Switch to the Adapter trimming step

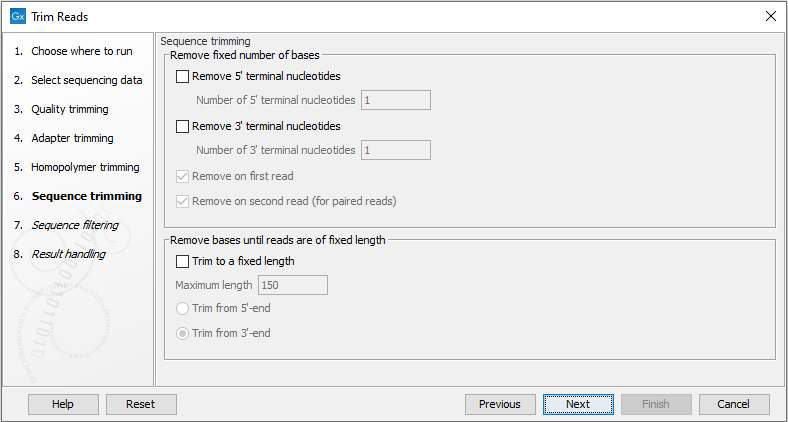72,138
